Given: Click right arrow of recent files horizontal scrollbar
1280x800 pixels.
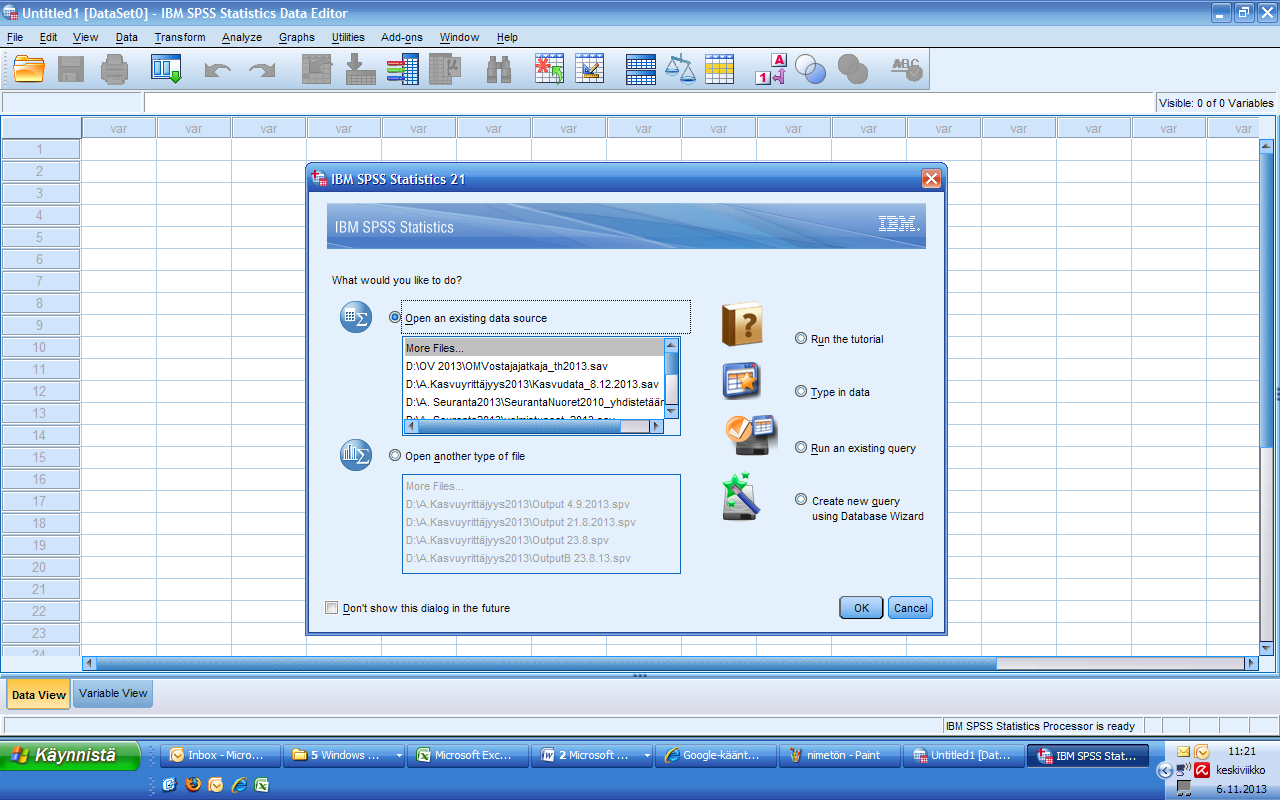Looking at the screenshot, I should (656, 426).
